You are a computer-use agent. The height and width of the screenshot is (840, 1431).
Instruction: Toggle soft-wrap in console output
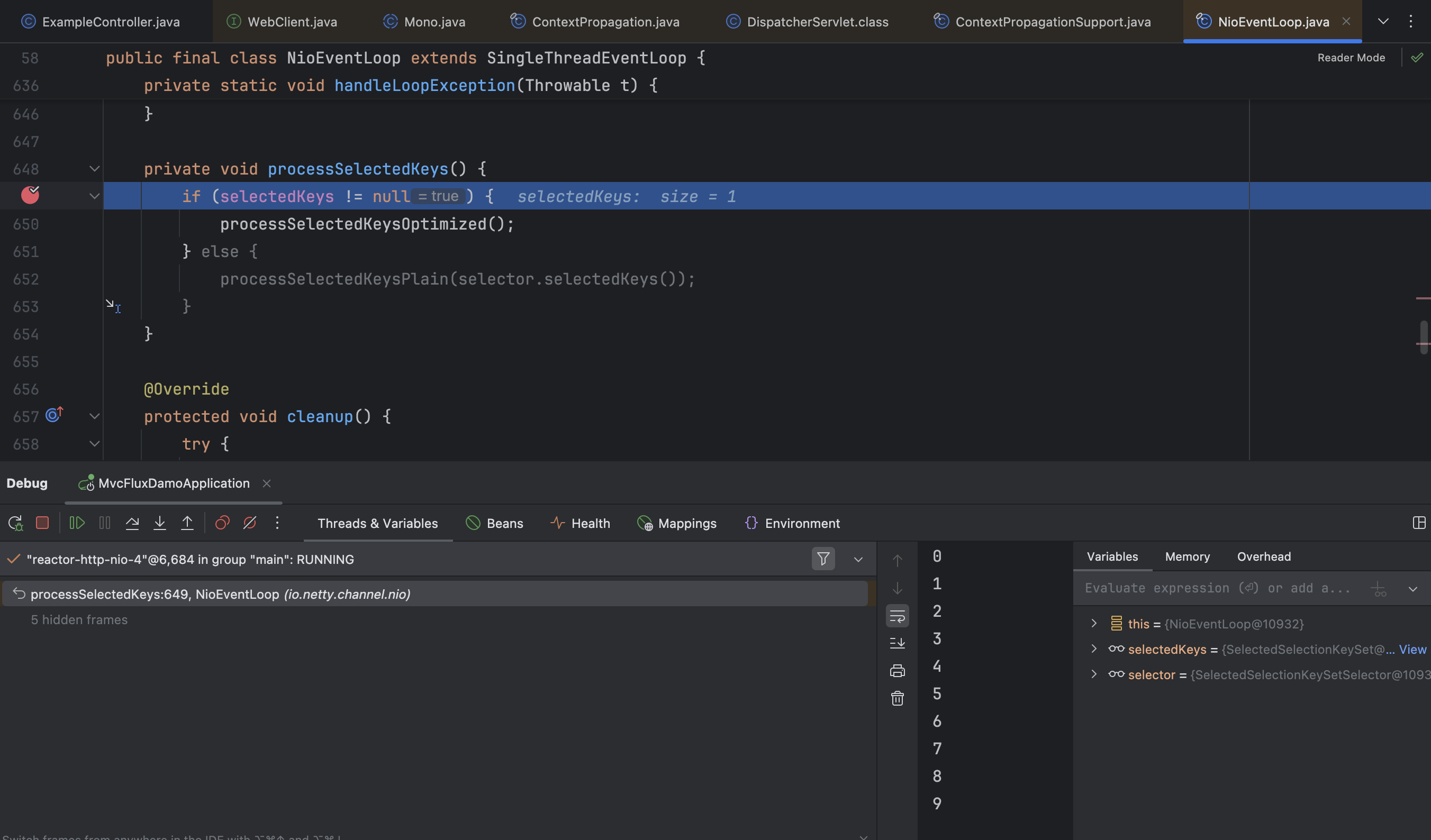(897, 616)
